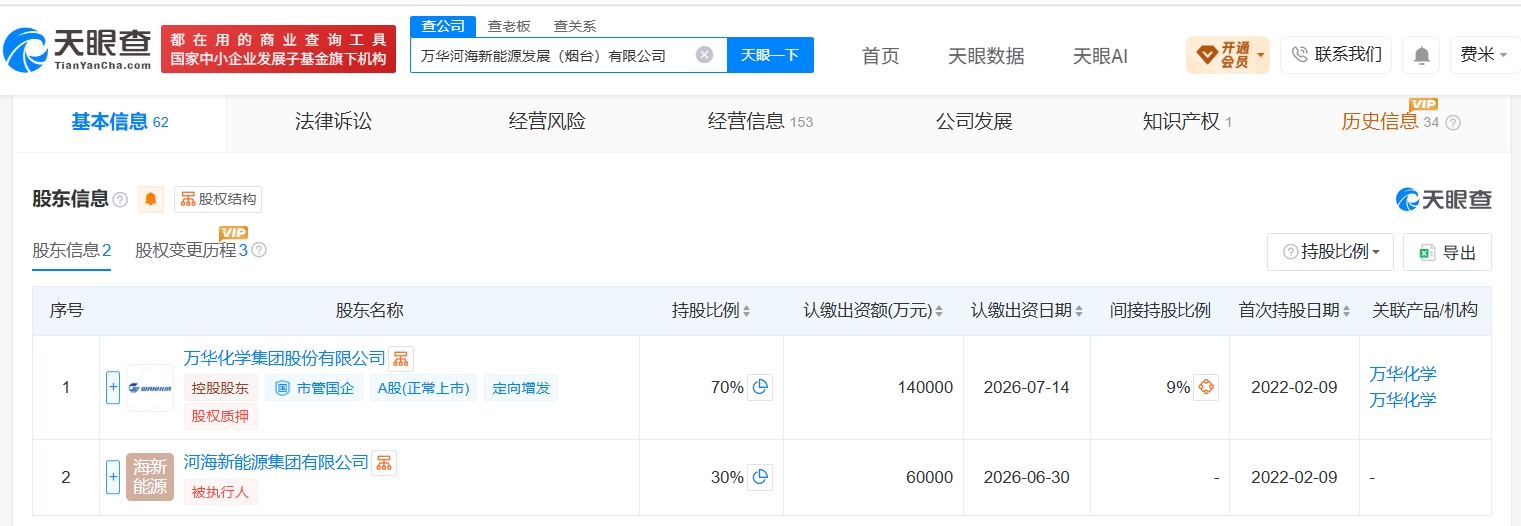The width and height of the screenshot is (1521, 526).
Task: Open 河海新能源集团有限公司 shareholder link
Action: click(276, 462)
